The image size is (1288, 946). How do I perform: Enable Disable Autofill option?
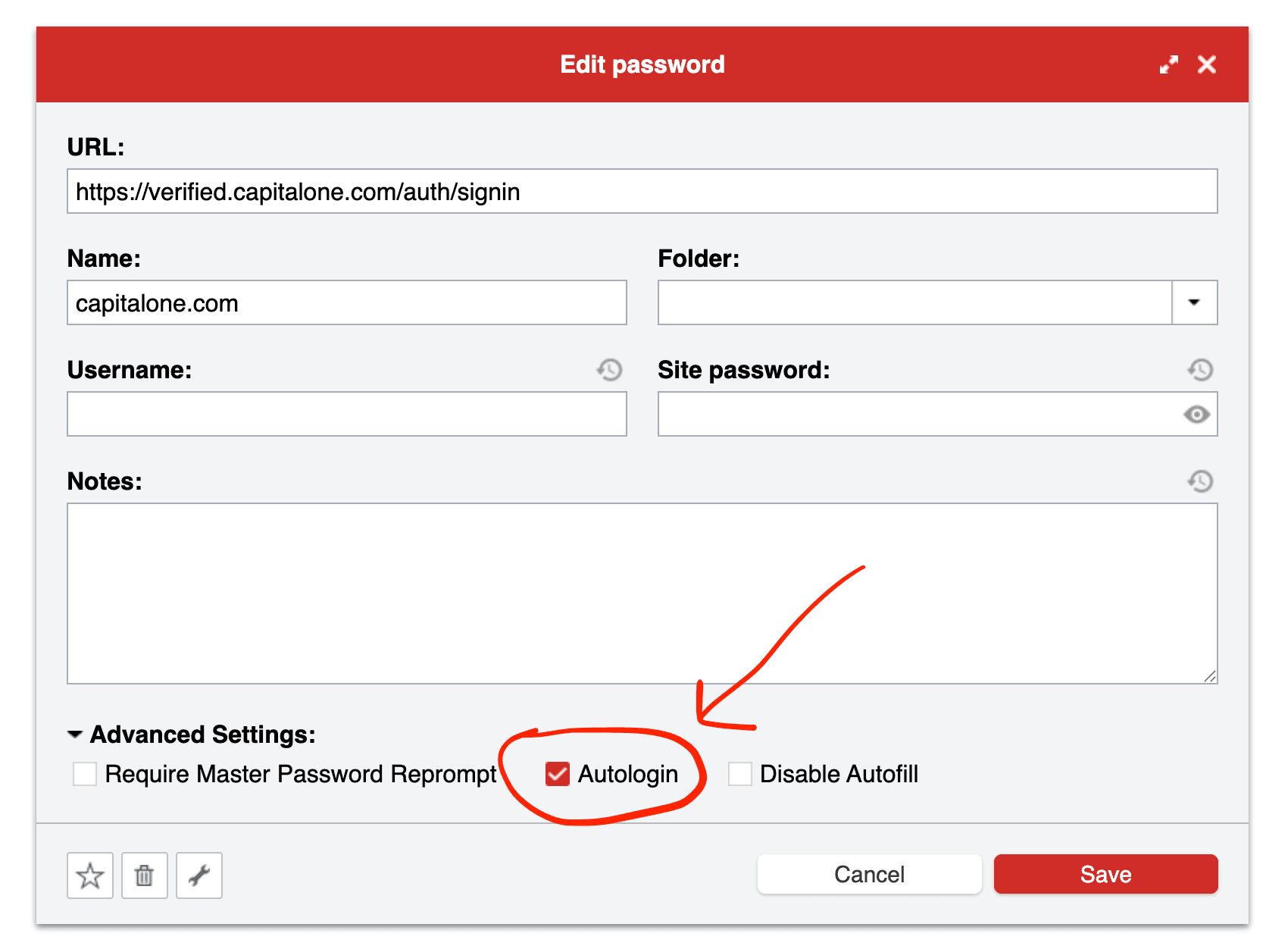pos(739,774)
